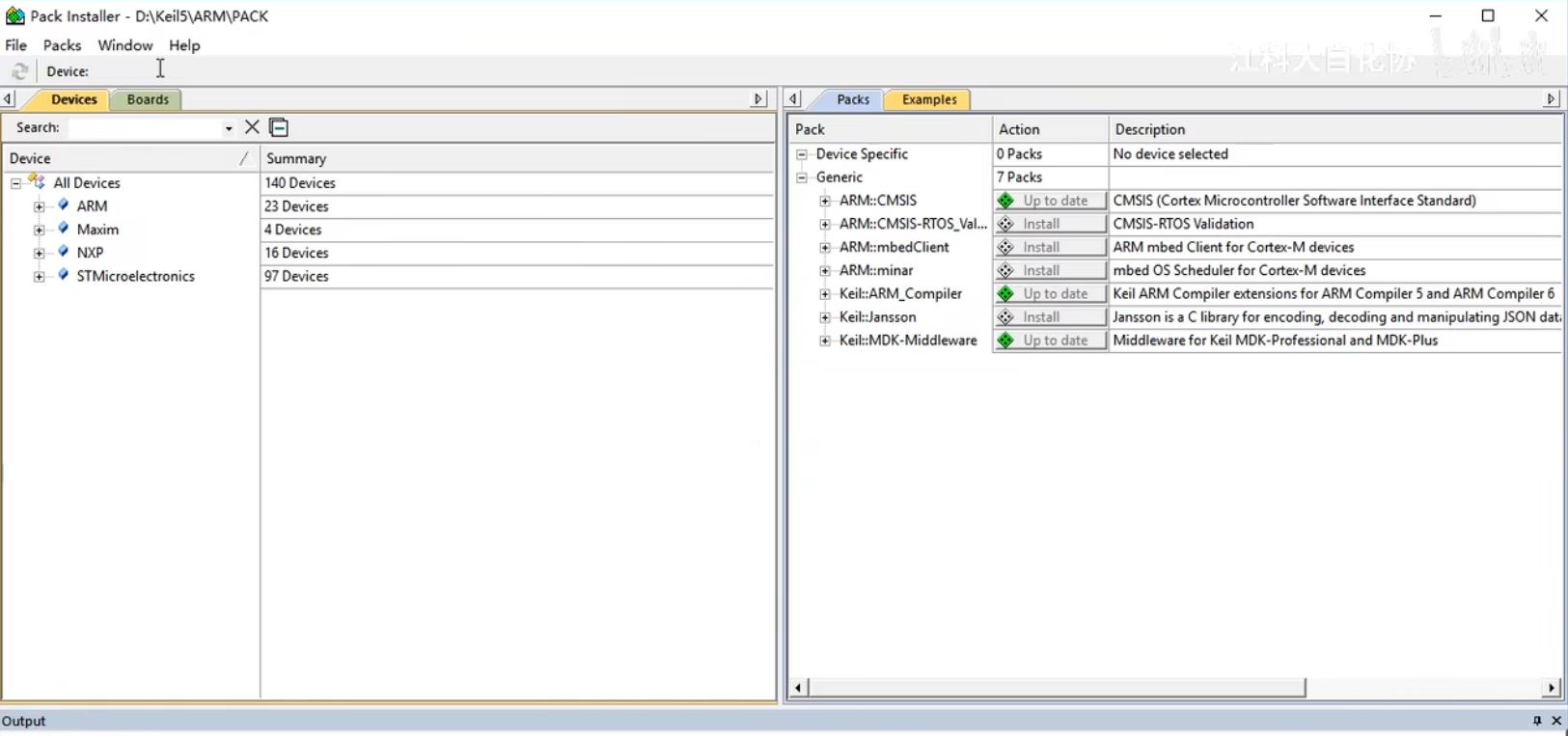Open the File menu

click(x=15, y=45)
